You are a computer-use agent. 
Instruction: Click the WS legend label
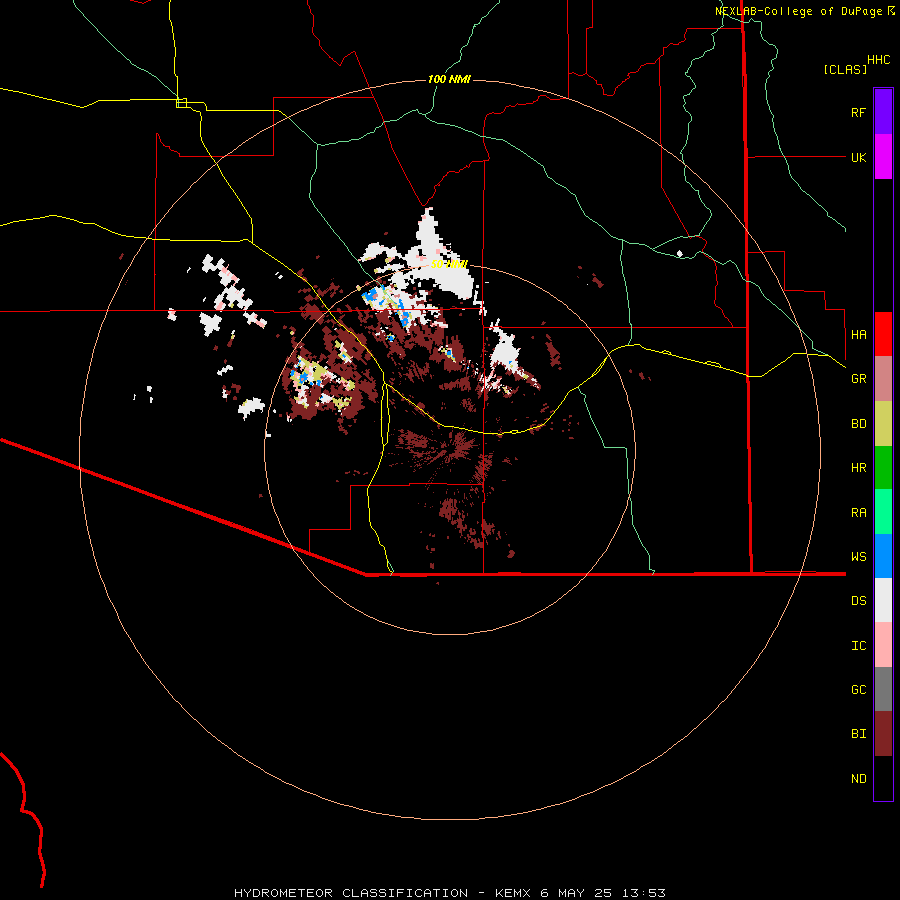click(858, 557)
